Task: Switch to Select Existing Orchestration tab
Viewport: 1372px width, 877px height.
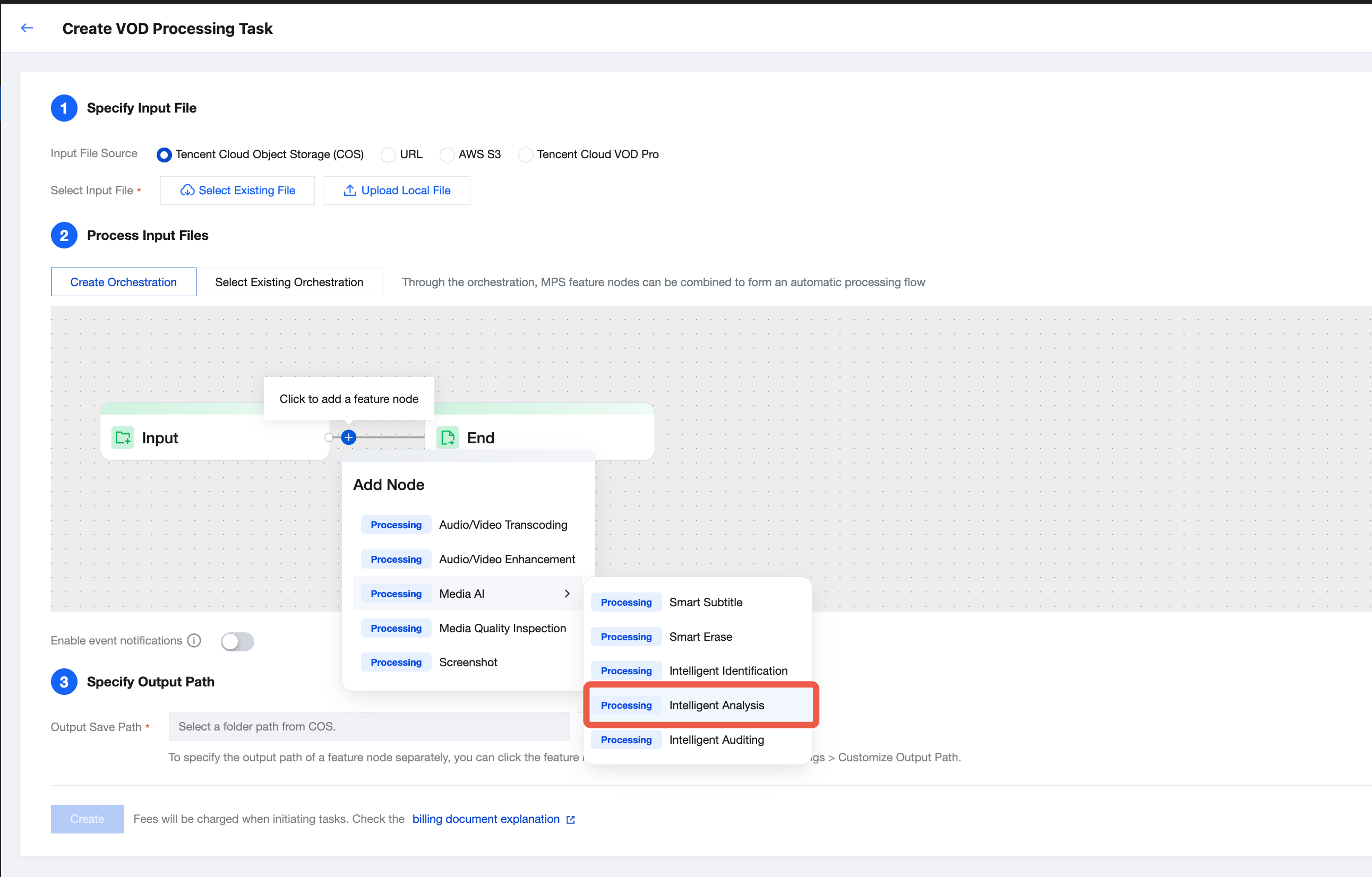Action: 289,282
